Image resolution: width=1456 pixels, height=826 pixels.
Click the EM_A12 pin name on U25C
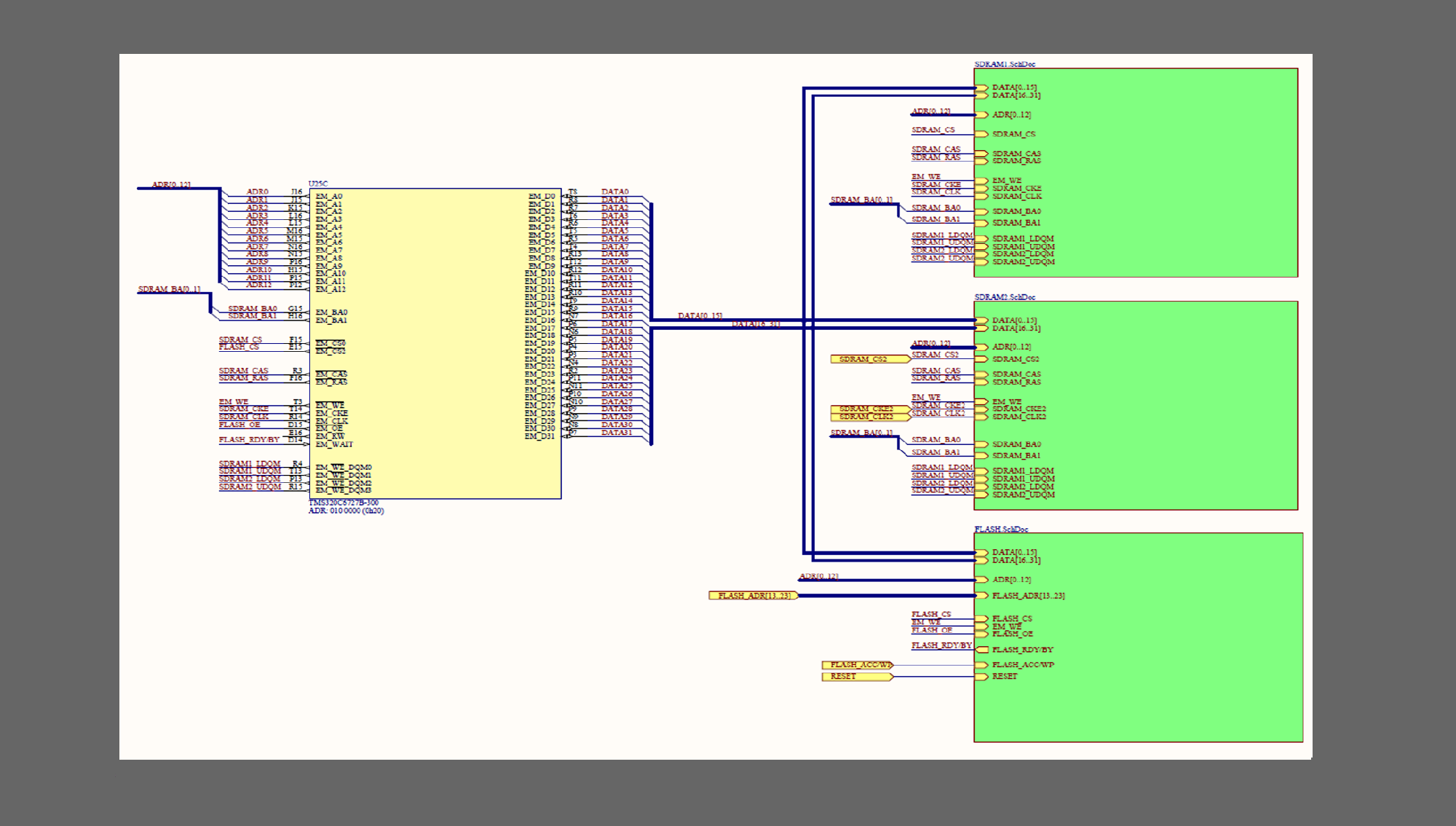point(331,290)
